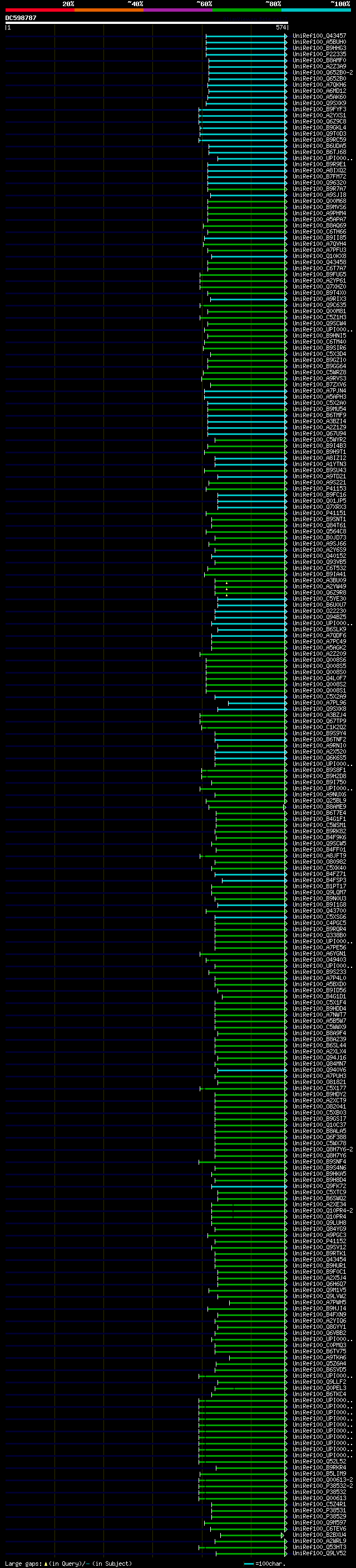Click the 574 query length value
Viewport: 356px width, 1568px height.
280,27
